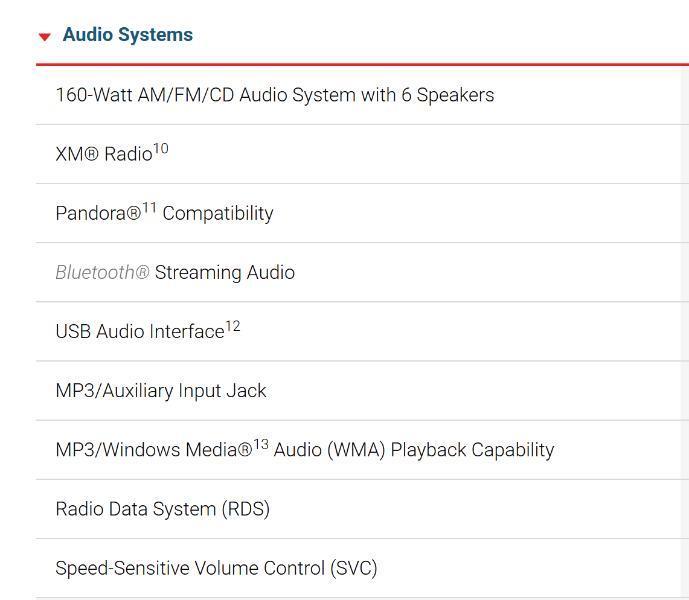689x600 pixels.
Task: Select the 160-Watt AM/FM/CD Audio System row
Action: (x=274, y=96)
